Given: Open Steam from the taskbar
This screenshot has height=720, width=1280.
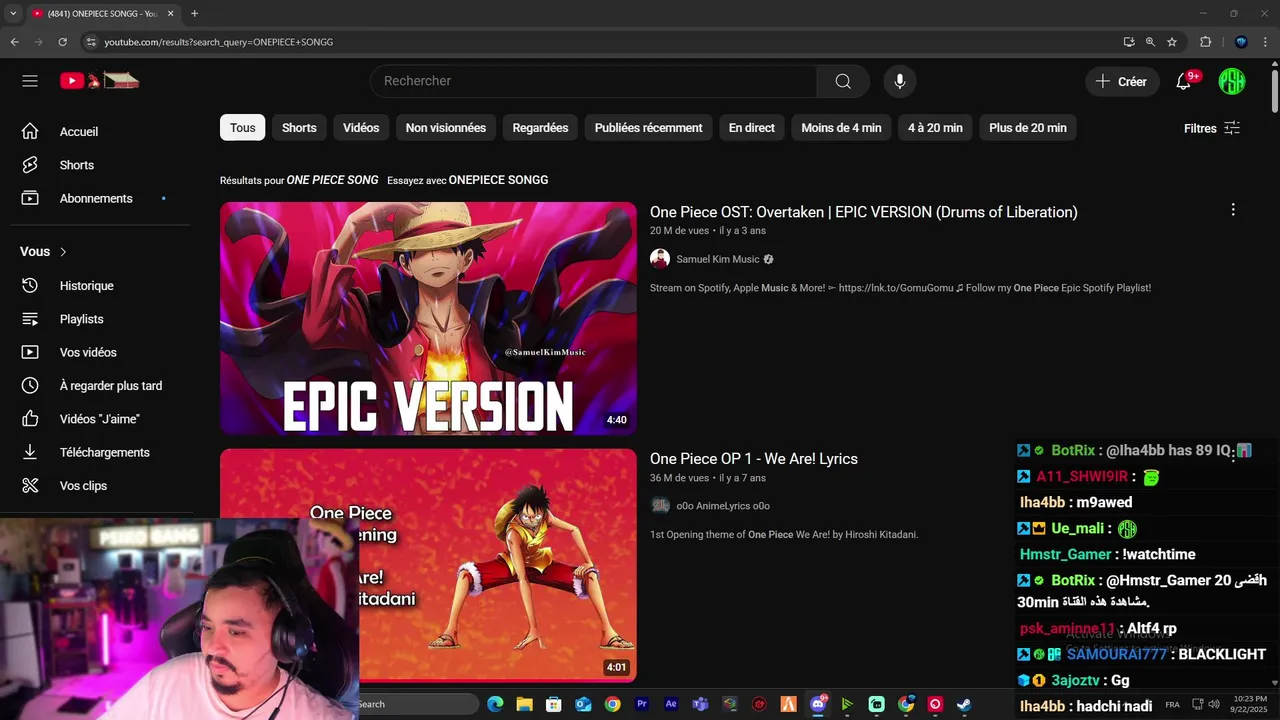Looking at the screenshot, I should click(x=964, y=704).
